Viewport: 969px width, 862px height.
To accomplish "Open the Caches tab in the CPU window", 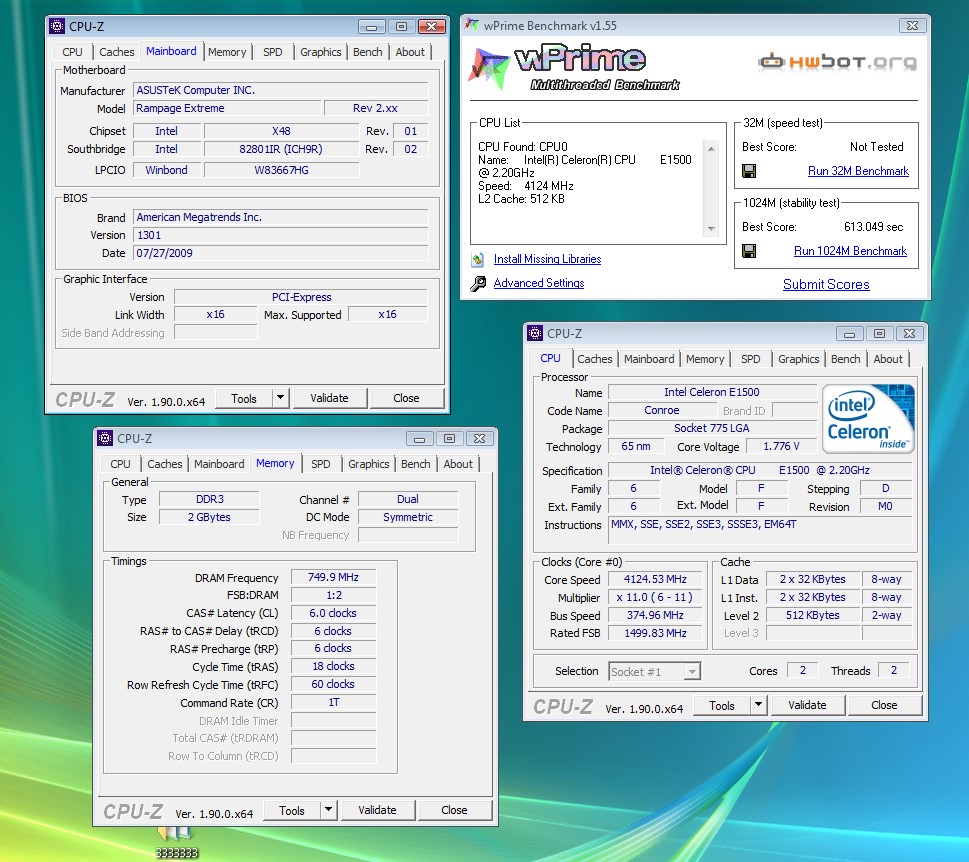I will point(595,359).
